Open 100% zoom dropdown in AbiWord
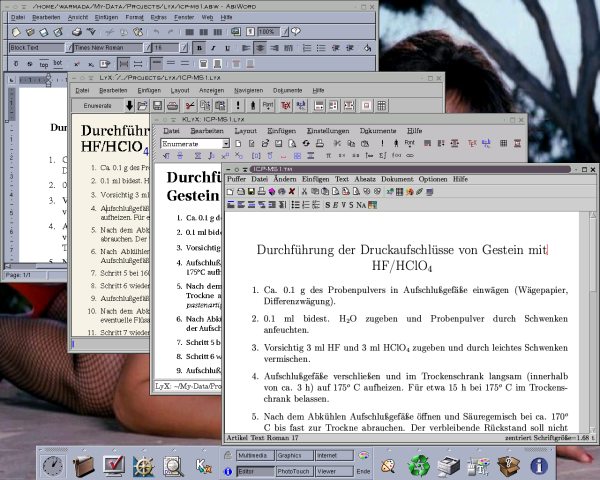The height and width of the screenshot is (480, 600). [285, 32]
